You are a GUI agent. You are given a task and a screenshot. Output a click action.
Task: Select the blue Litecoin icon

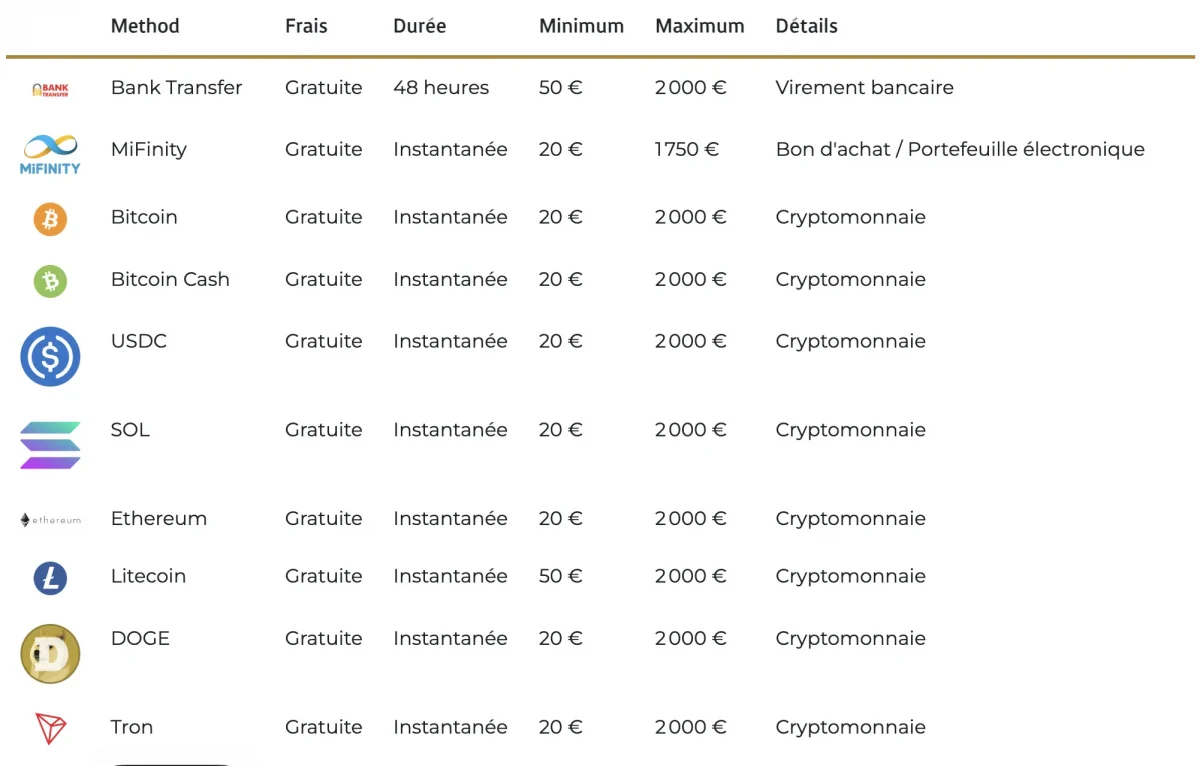pyautogui.click(x=50, y=578)
